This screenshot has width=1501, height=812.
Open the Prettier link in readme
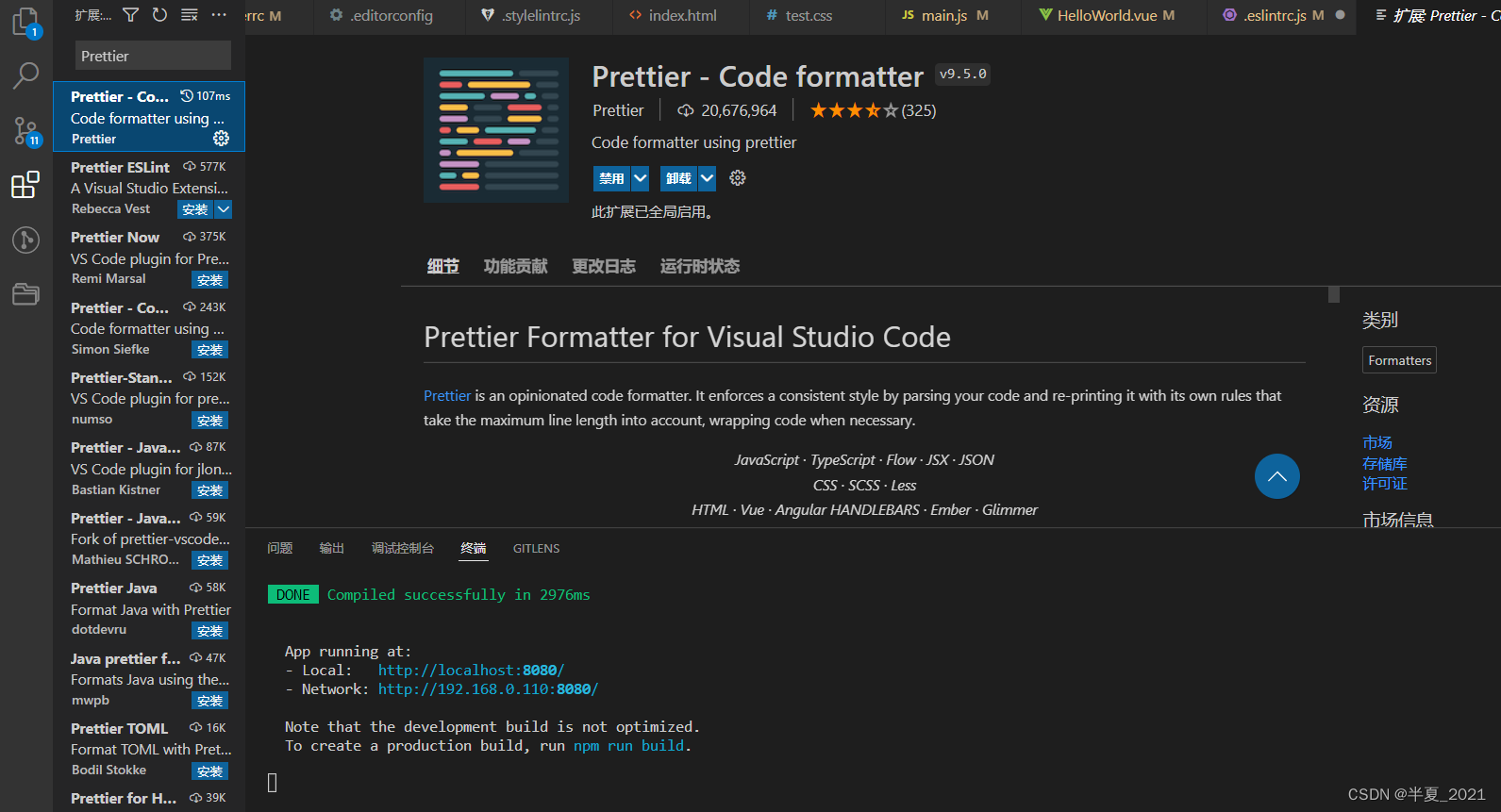tap(447, 396)
